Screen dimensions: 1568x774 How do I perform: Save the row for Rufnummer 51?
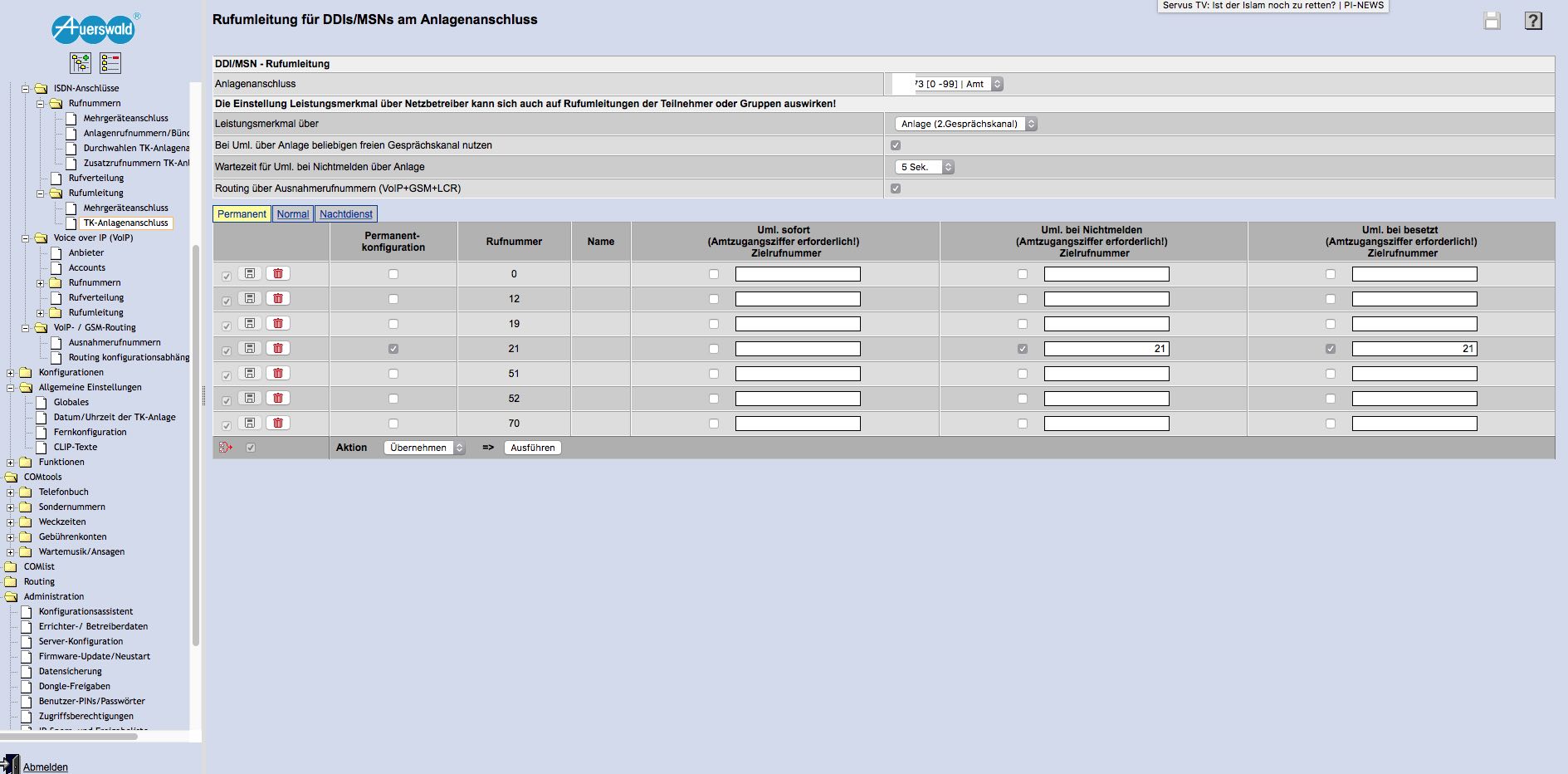coord(250,373)
